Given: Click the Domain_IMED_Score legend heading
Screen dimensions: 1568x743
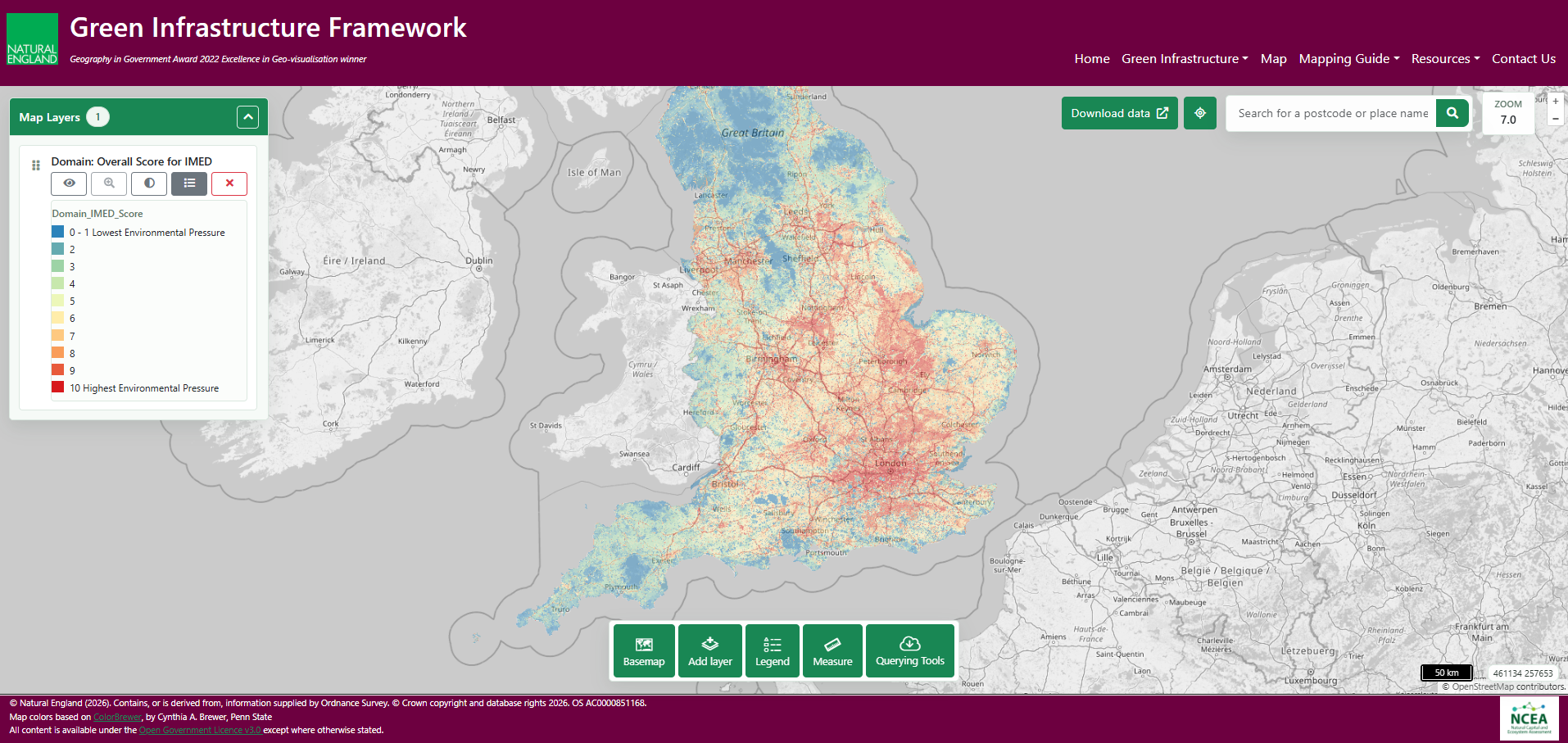Looking at the screenshot, I should [97, 214].
